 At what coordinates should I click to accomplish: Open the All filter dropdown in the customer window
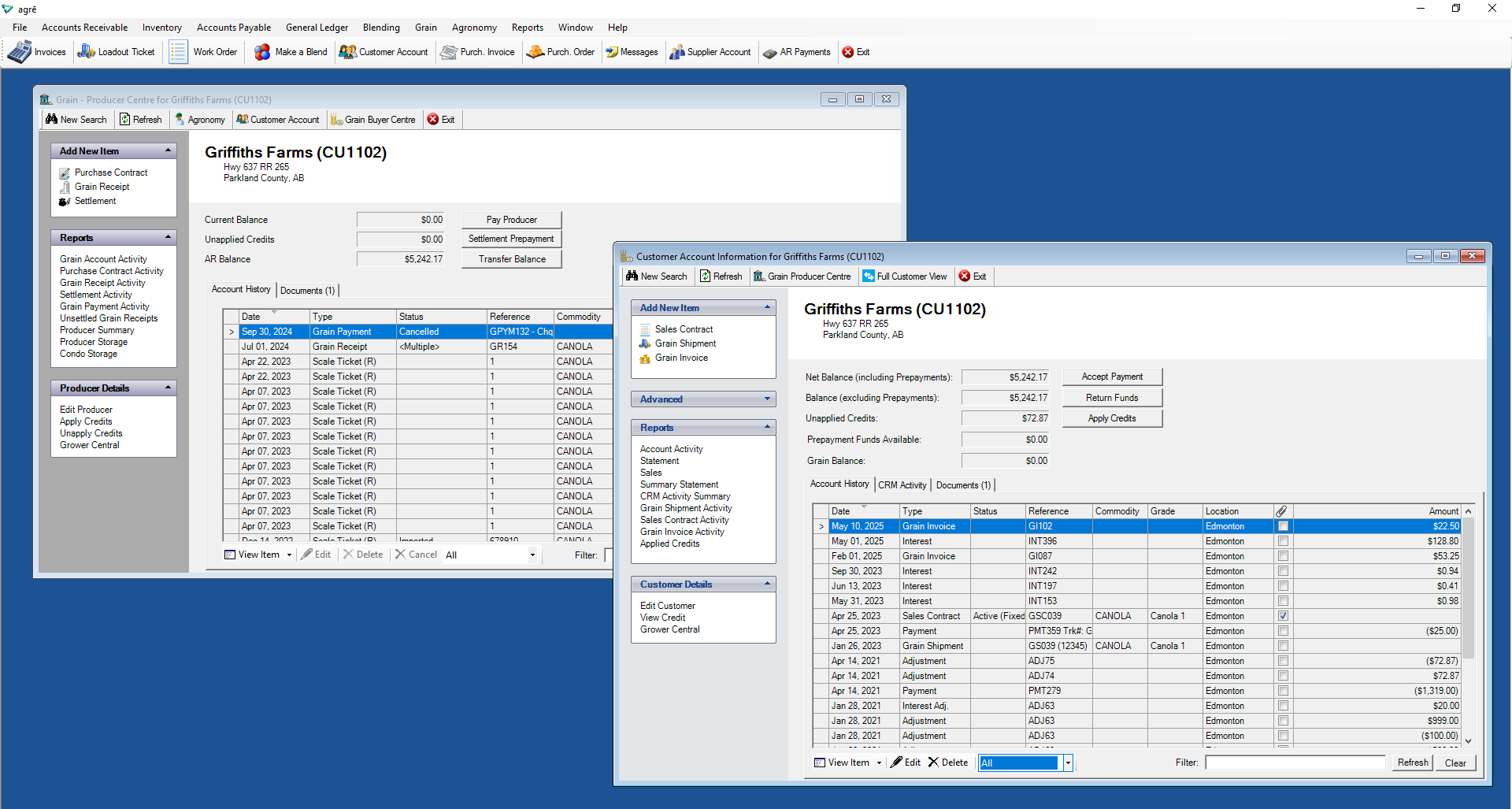[x=1068, y=763]
